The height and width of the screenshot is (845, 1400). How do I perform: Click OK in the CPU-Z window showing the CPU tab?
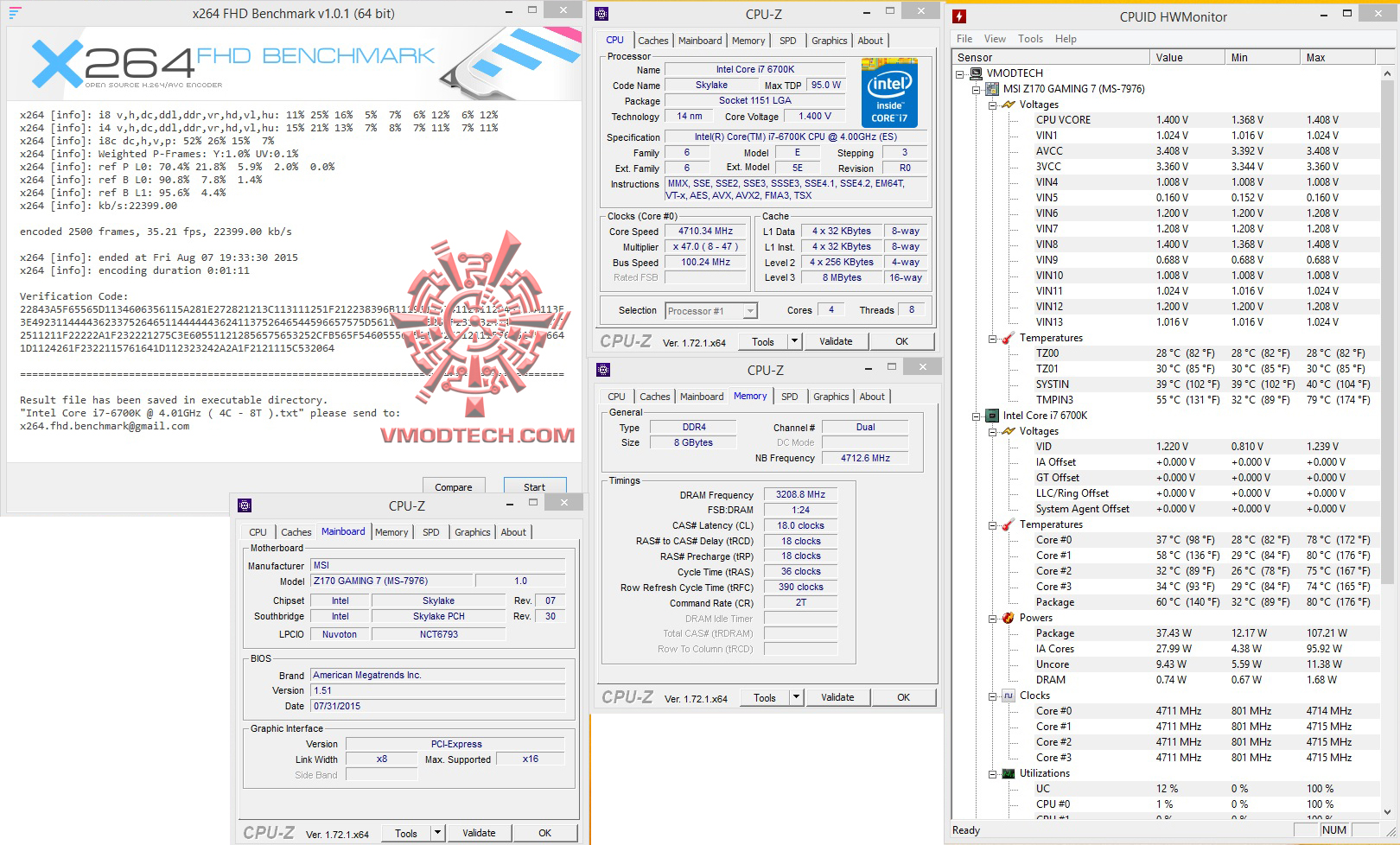pos(901,341)
